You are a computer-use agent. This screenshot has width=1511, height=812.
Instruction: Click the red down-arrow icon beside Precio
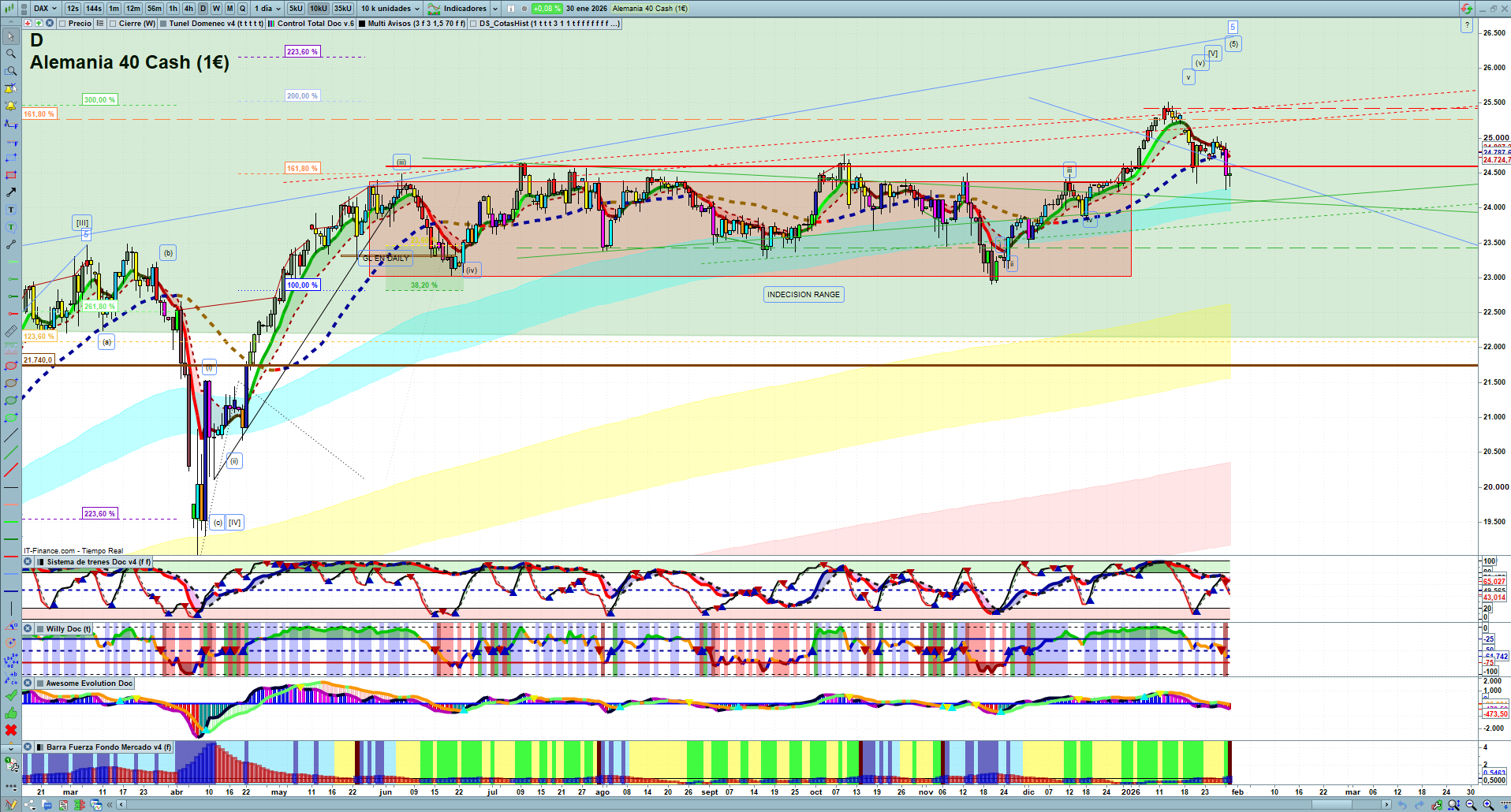click(28, 24)
